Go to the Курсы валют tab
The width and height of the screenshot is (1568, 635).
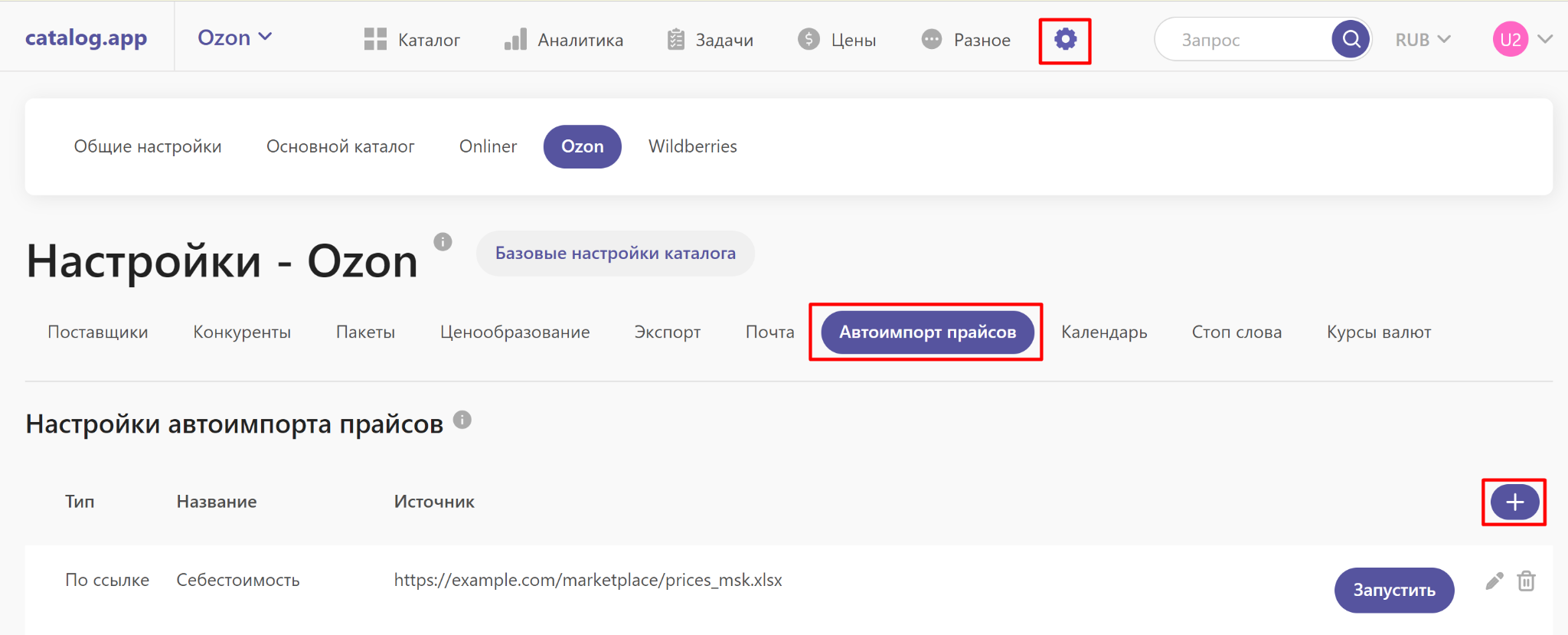point(1378,332)
